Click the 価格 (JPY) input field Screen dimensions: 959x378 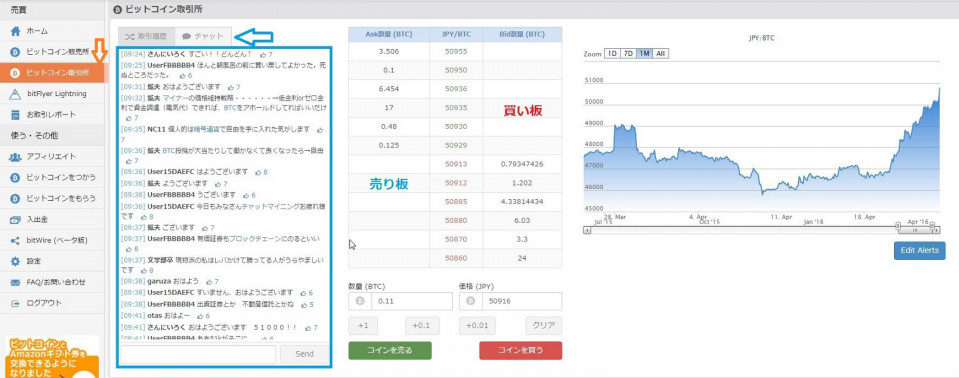(x=522, y=302)
